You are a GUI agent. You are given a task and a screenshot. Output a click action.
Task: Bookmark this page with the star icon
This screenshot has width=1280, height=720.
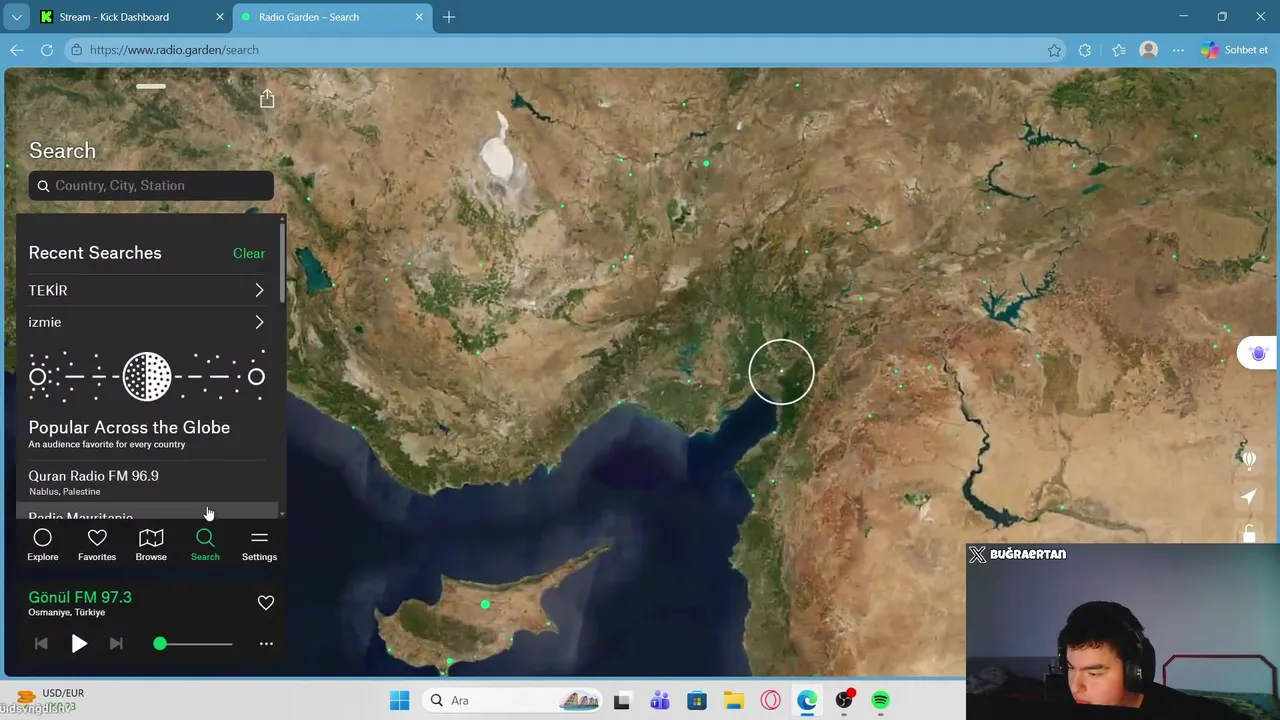(x=1054, y=50)
